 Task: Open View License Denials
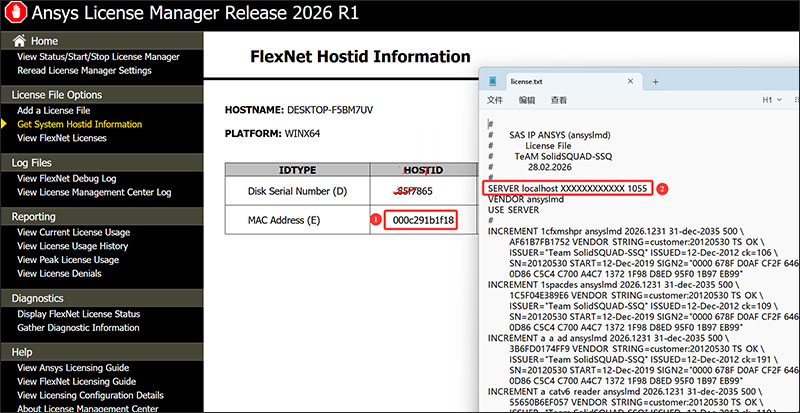point(59,274)
